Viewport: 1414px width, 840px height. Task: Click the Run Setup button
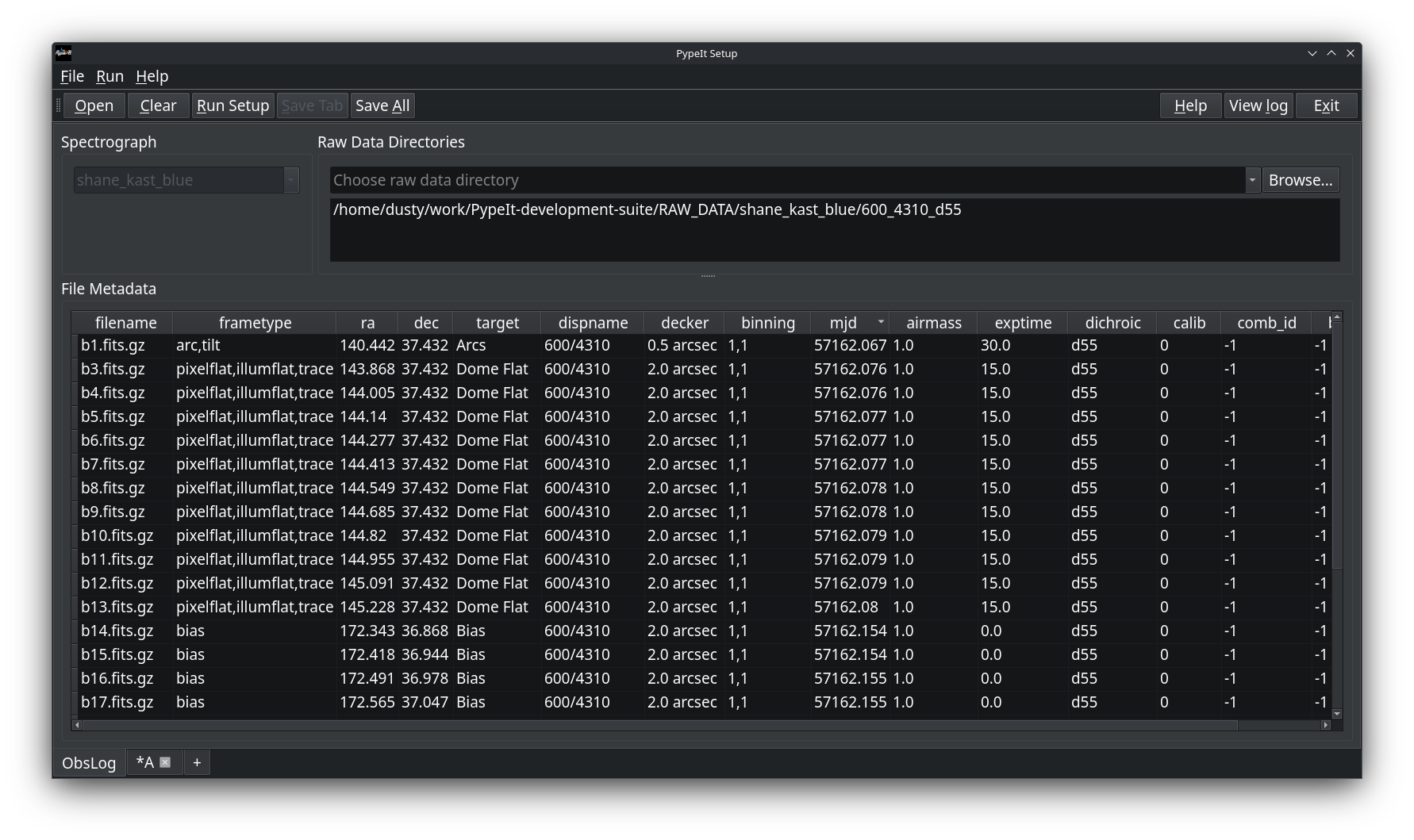point(233,105)
